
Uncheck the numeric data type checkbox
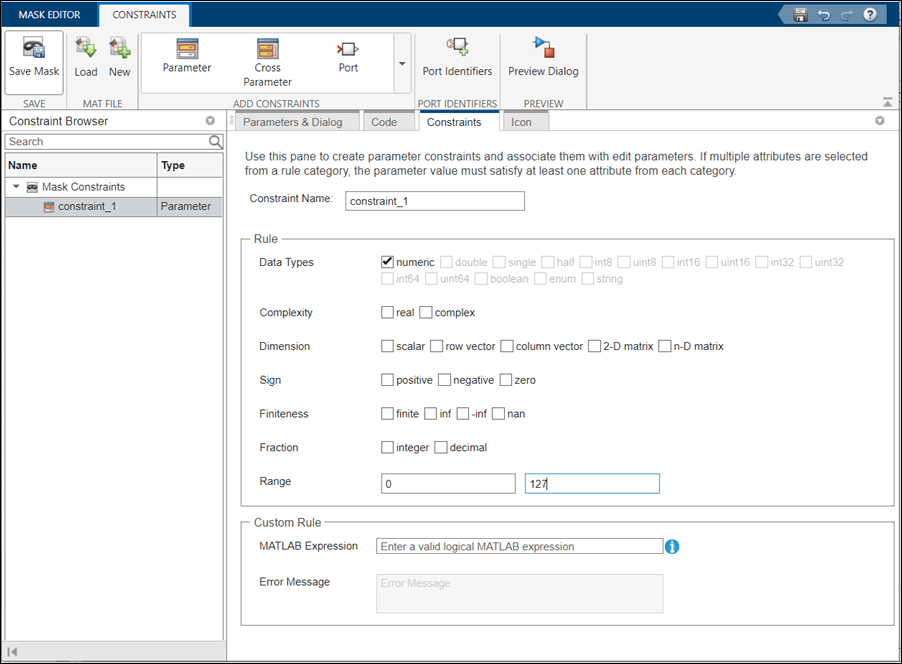pos(387,262)
